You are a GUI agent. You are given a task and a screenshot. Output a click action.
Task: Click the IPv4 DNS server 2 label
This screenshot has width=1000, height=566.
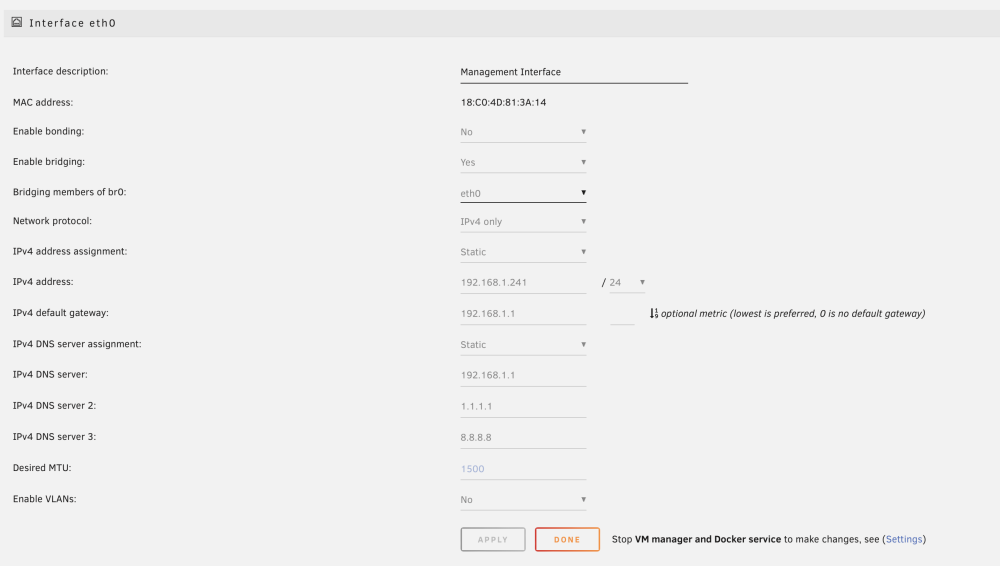[54, 405]
